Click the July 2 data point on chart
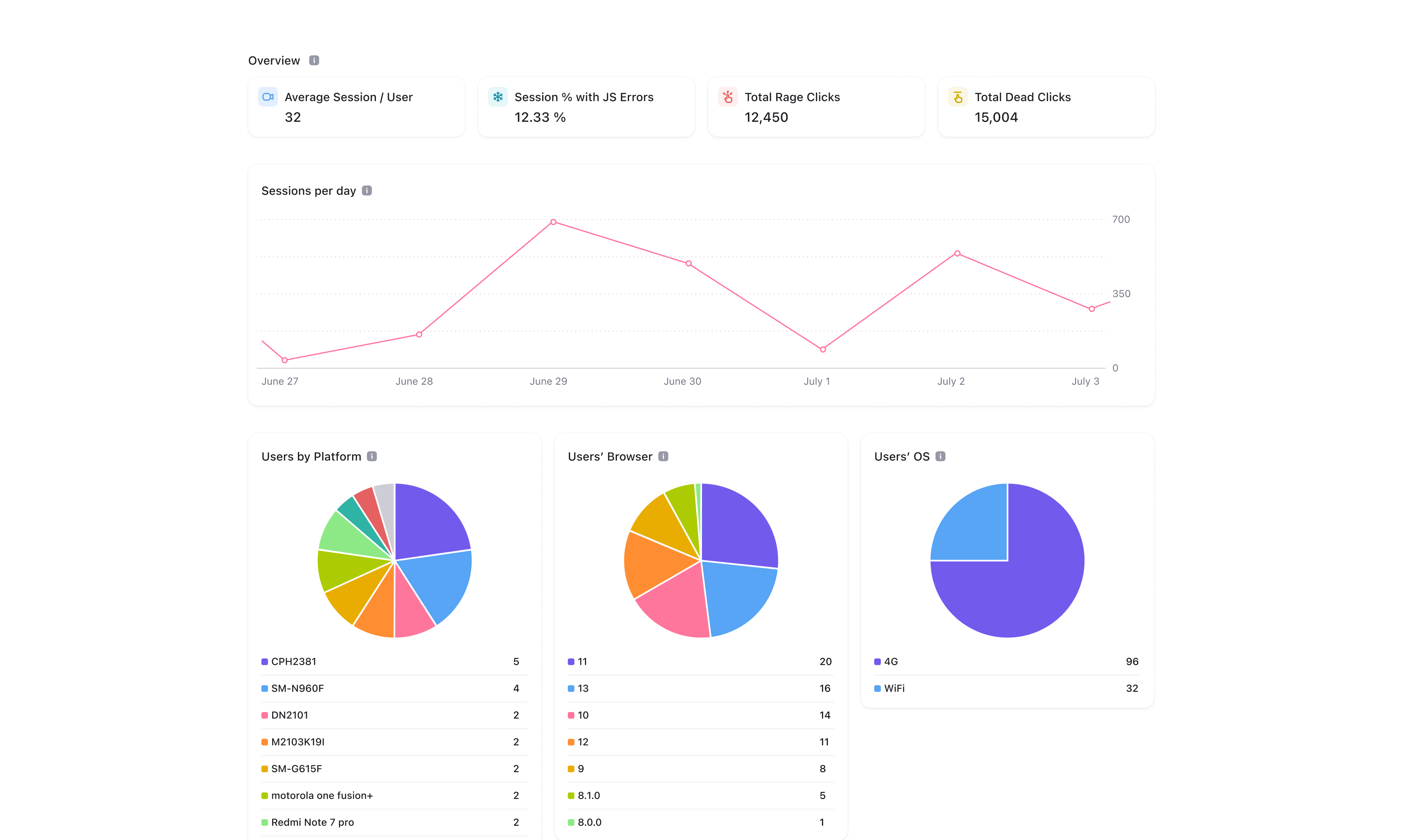The width and height of the screenshot is (1404, 840). click(957, 253)
